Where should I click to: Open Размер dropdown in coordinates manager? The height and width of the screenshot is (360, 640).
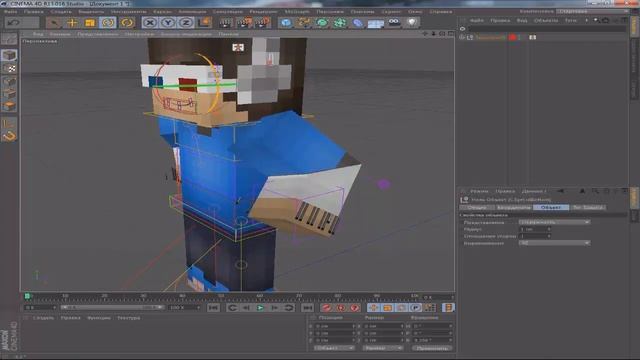(x=383, y=348)
